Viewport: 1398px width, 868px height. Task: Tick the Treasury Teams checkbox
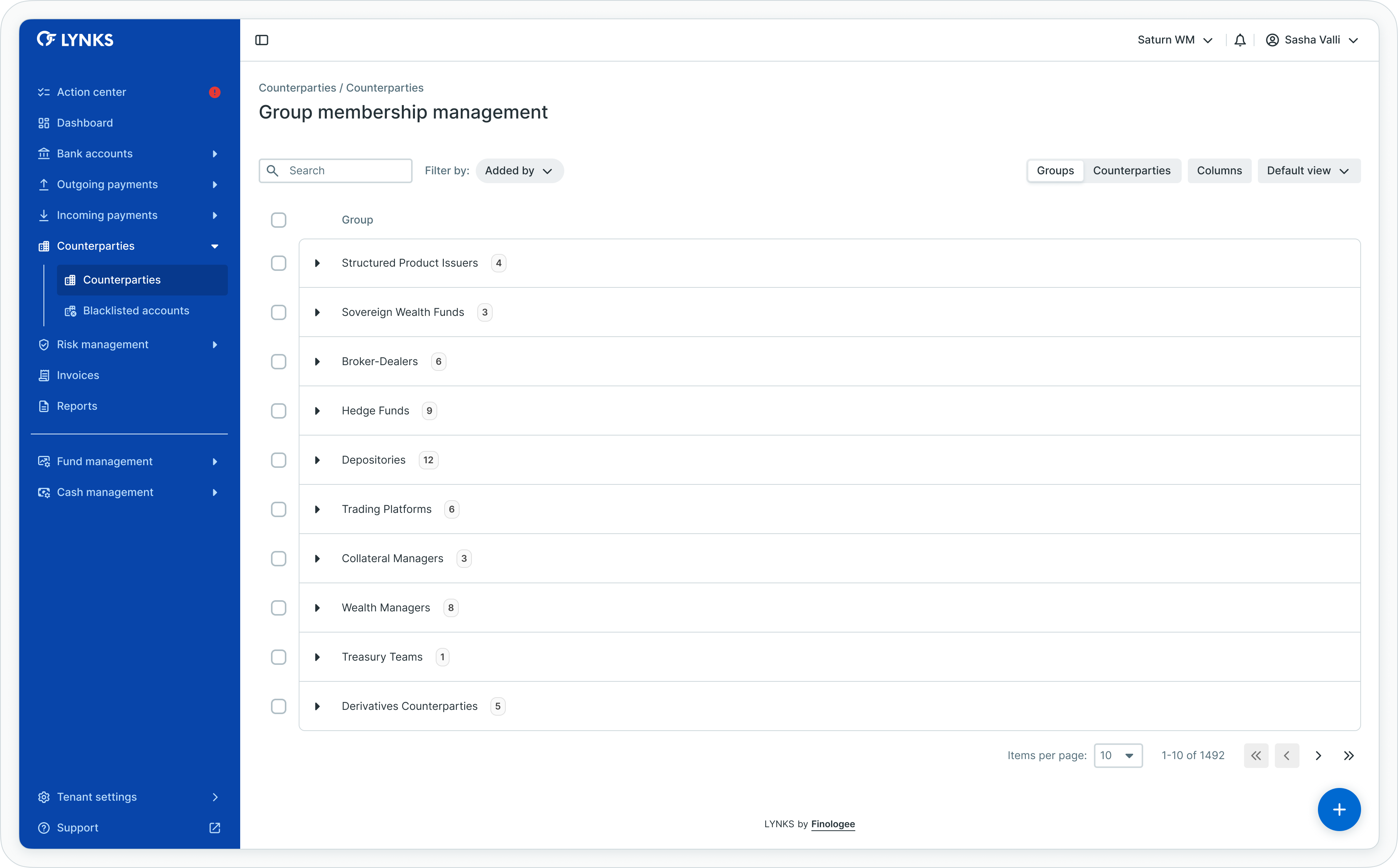click(278, 657)
